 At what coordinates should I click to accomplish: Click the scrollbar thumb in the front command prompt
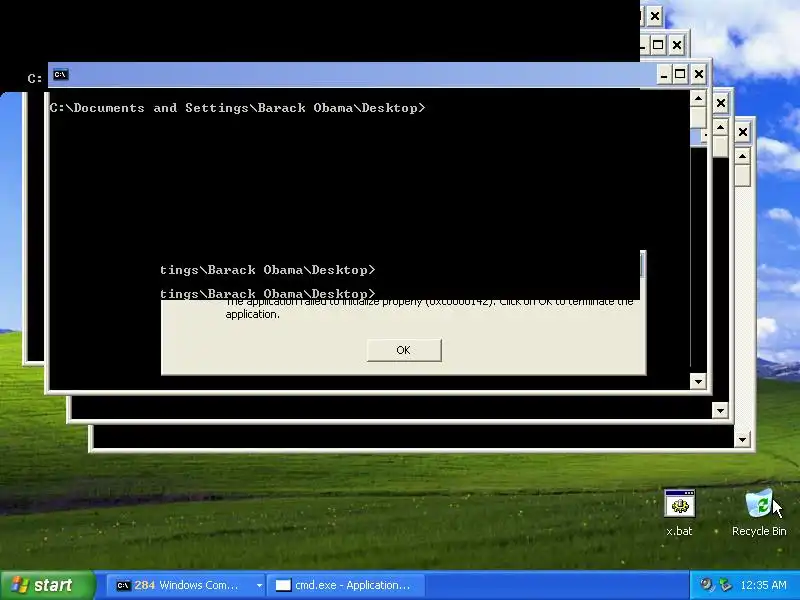(698, 117)
